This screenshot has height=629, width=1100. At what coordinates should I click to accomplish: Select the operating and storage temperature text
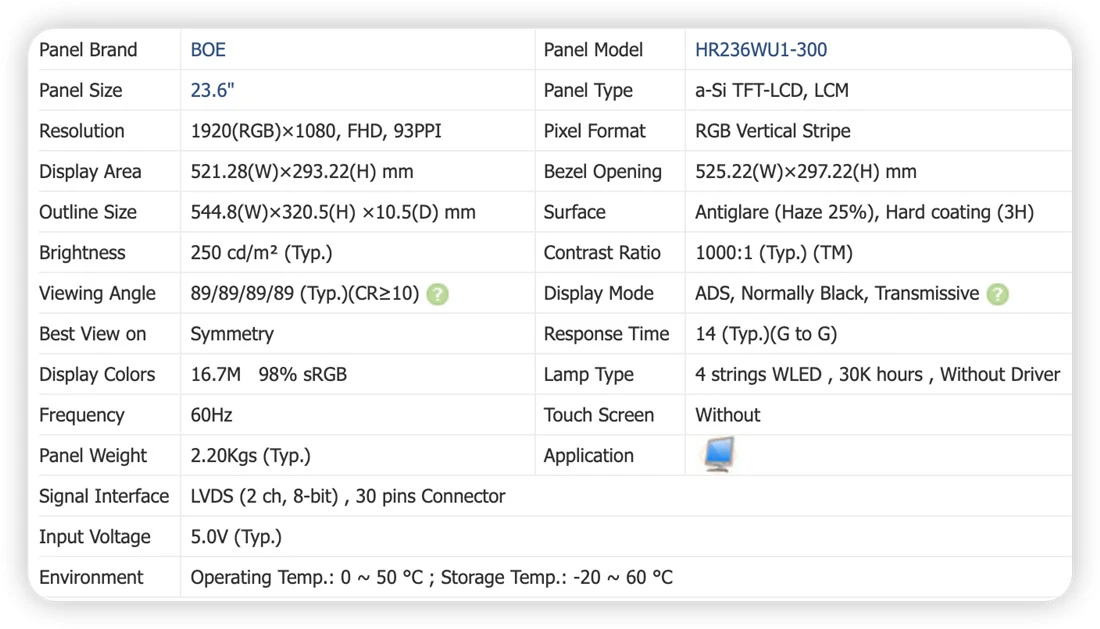431,578
